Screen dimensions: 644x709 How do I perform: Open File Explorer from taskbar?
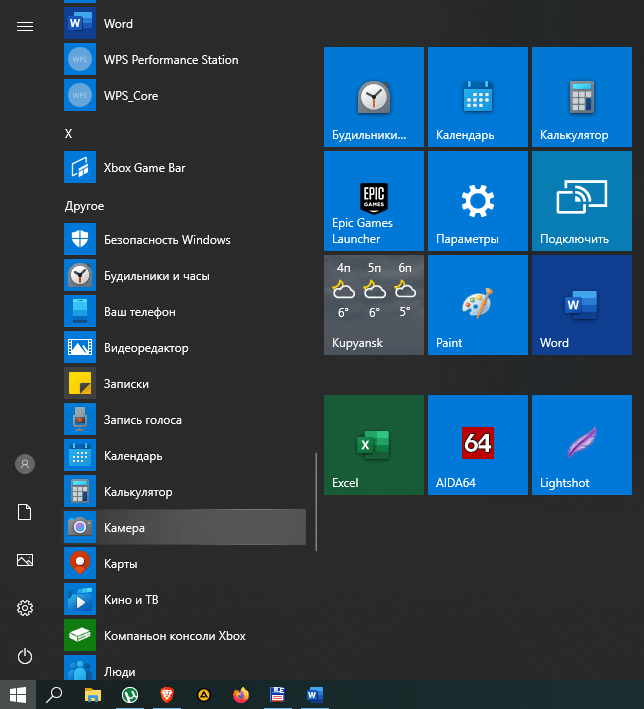(93, 695)
